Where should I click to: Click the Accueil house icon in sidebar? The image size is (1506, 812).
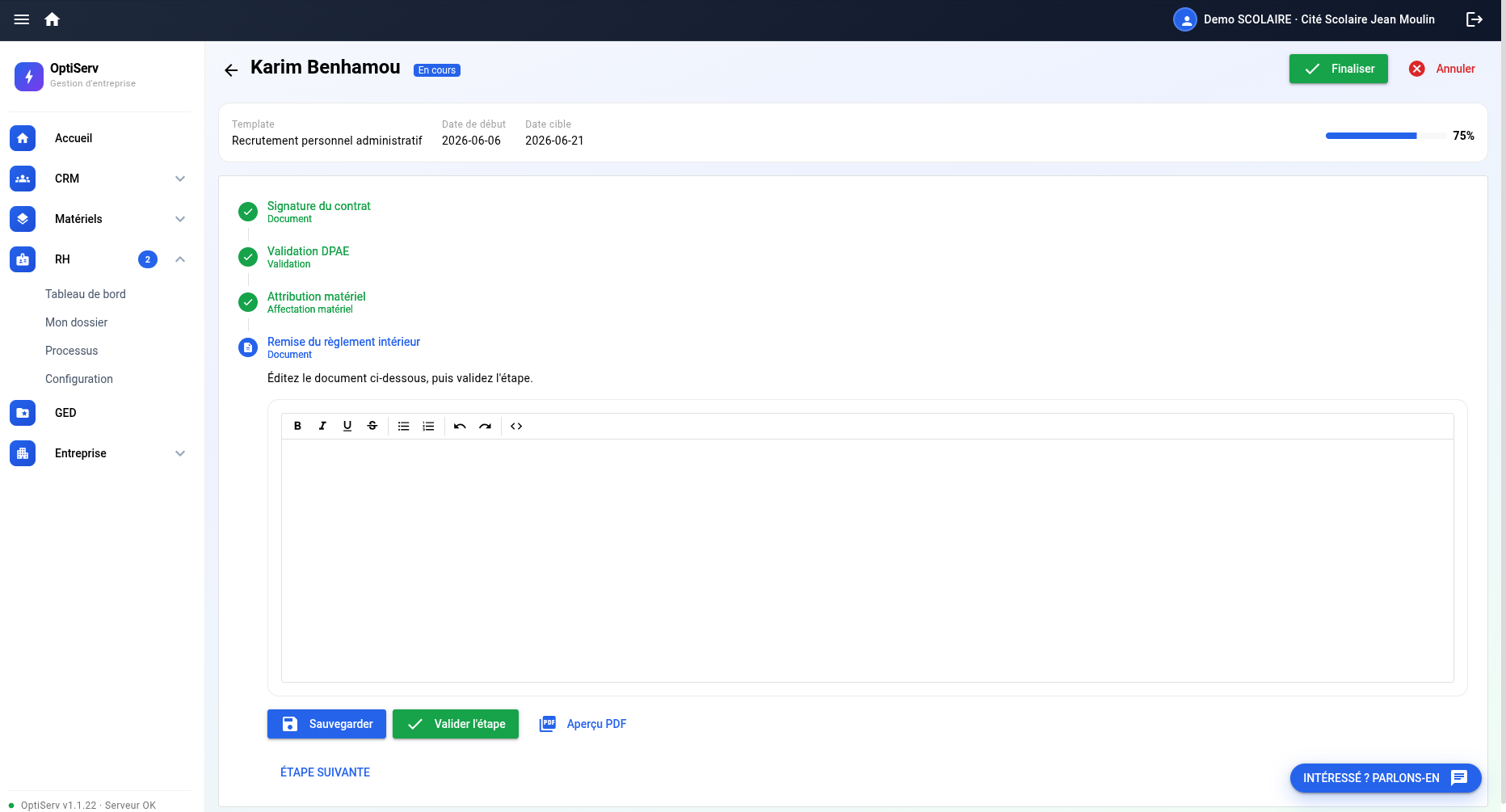pyautogui.click(x=23, y=138)
